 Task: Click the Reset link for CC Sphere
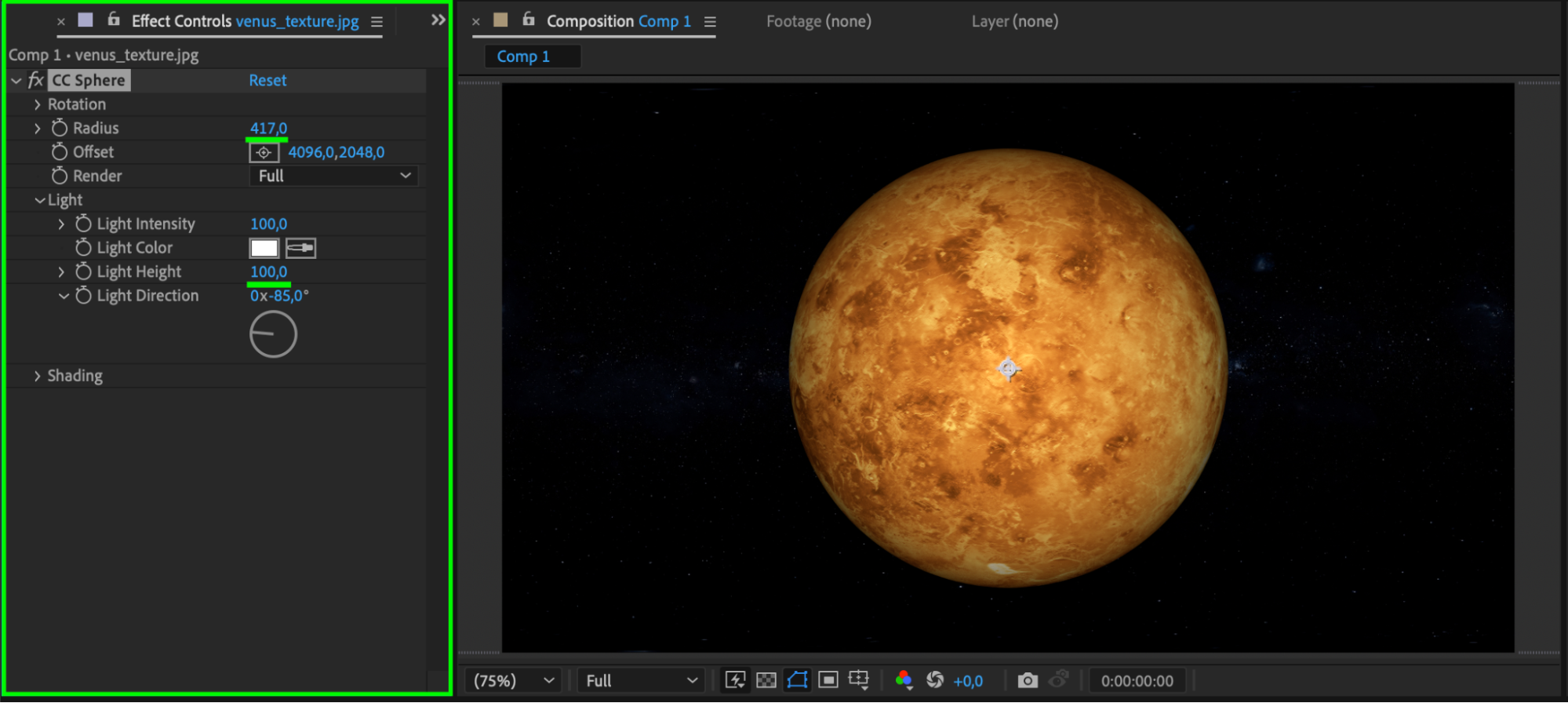click(x=267, y=80)
